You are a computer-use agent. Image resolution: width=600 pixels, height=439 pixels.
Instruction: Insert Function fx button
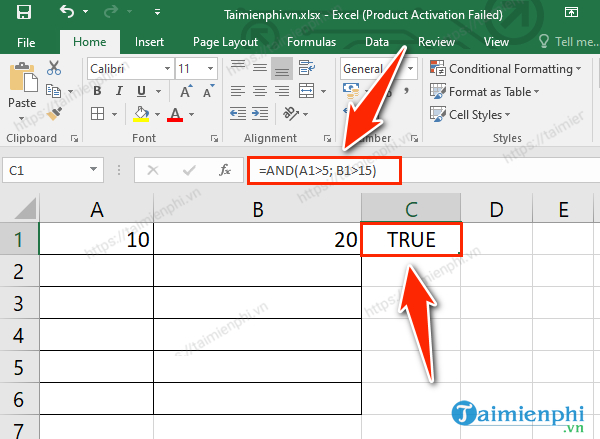point(225,170)
